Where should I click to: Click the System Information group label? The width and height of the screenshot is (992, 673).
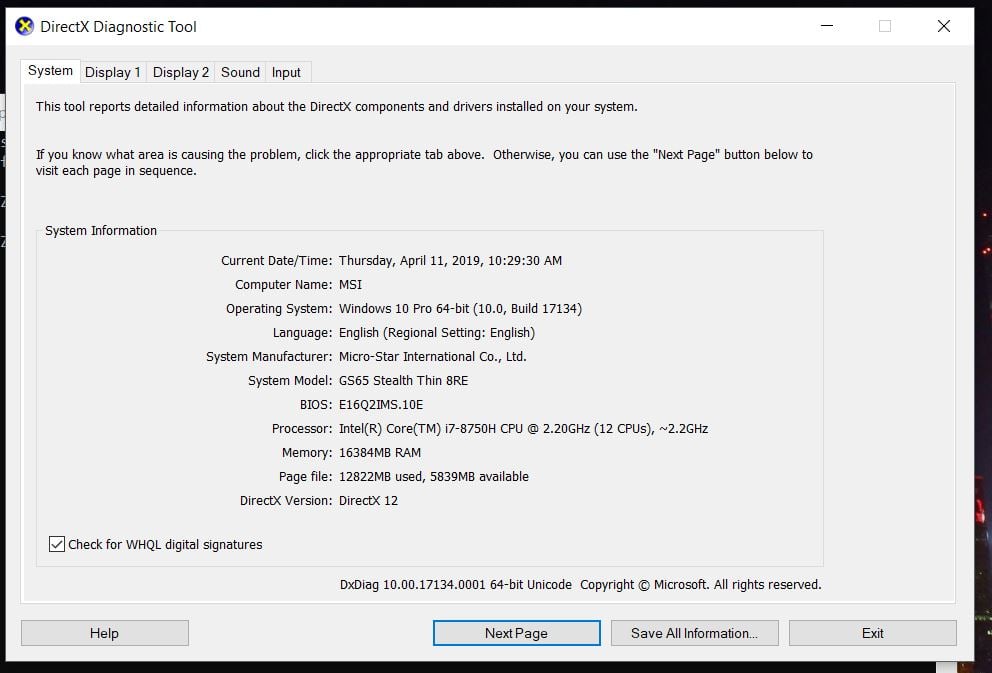pos(101,231)
